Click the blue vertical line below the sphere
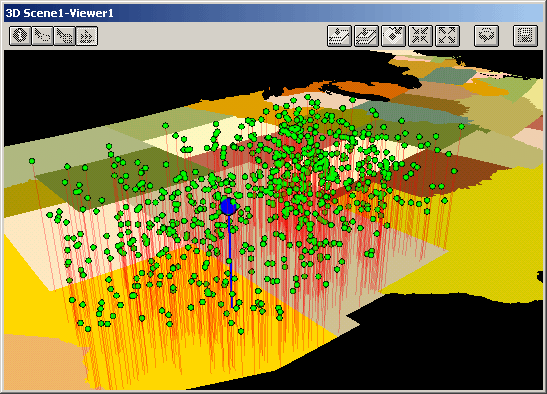The width and height of the screenshot is (547, 394). [230, 261]
